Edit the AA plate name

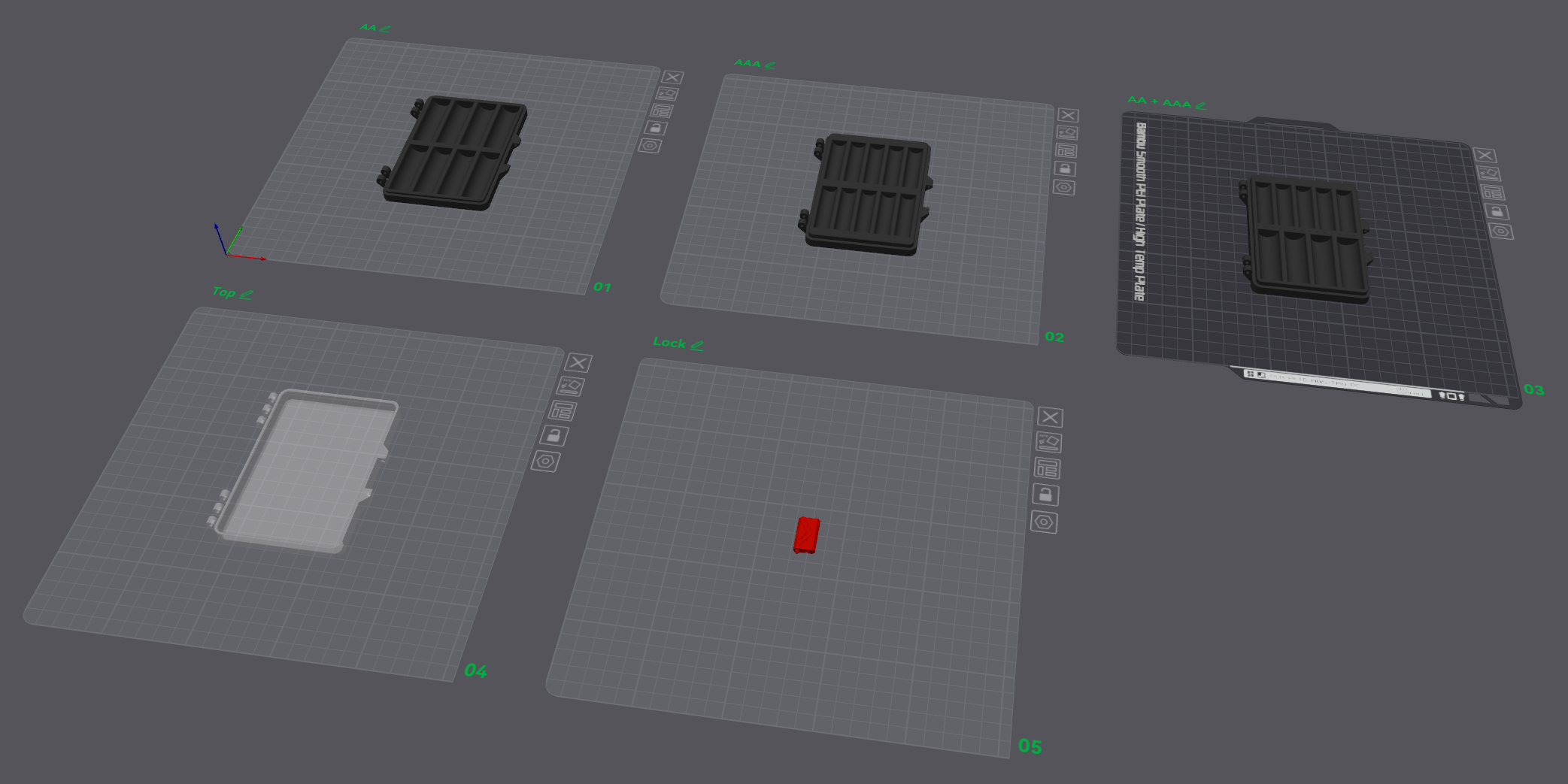[x=385, y=29]
